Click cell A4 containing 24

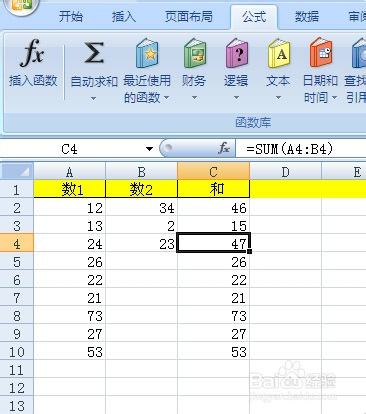[x=70, y=244]
